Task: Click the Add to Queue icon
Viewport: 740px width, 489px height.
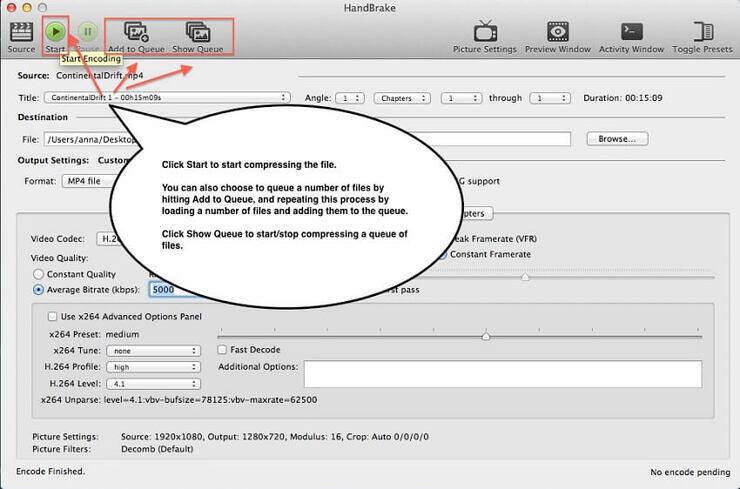Action: 136,32
